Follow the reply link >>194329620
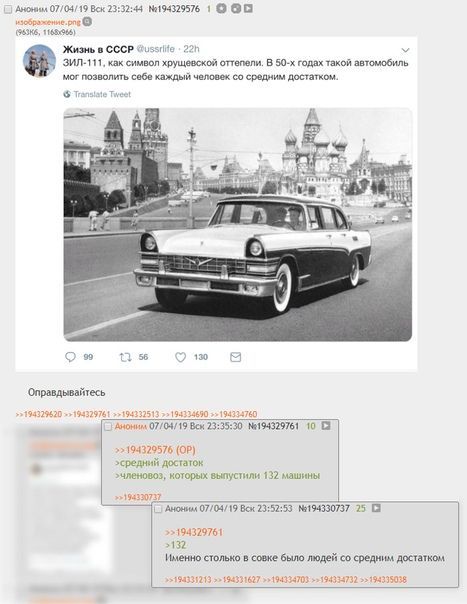Image resolution: width=467 pixels, height=604 pixels. point(39,414)
